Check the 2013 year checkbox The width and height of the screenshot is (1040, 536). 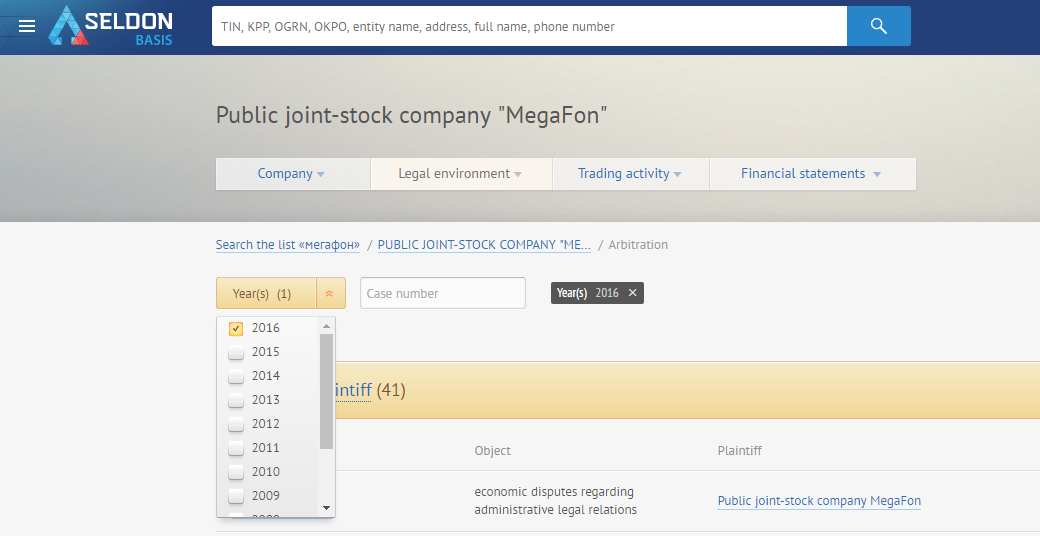[236, 400]
